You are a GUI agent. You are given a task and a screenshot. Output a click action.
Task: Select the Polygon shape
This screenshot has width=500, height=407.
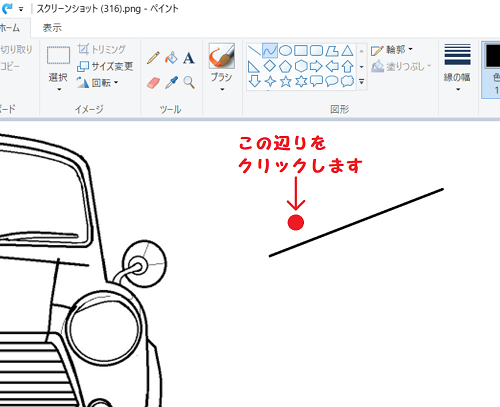(x=332, y=51)
